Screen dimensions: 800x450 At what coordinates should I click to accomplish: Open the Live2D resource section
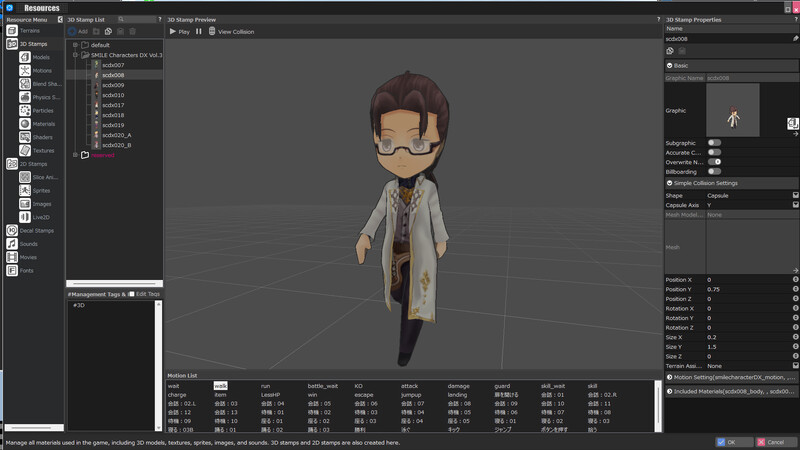[x=40, y=217]
